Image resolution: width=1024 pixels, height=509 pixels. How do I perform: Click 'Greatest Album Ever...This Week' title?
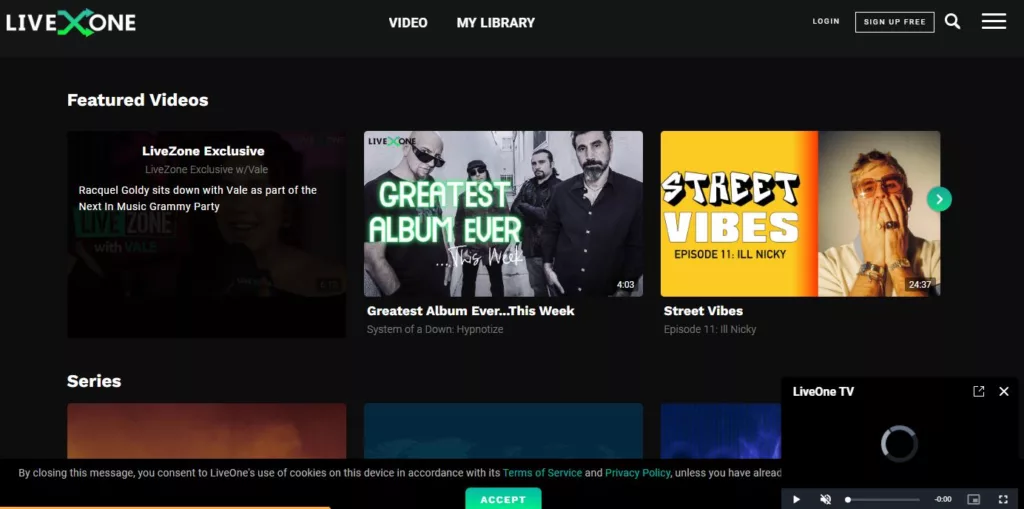470,311
